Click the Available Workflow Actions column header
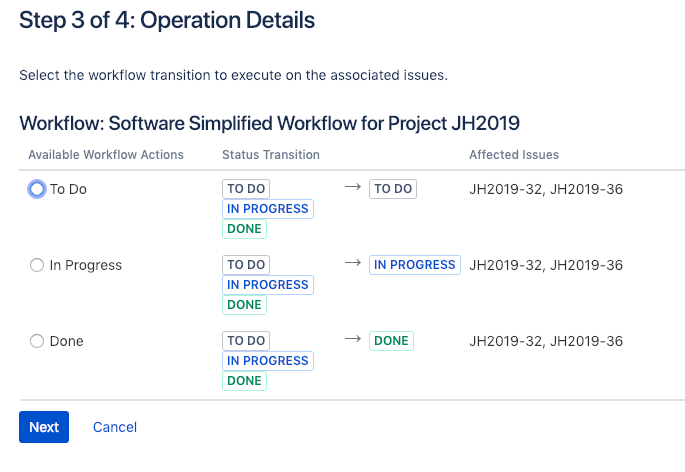 click(x=106, y=155)
